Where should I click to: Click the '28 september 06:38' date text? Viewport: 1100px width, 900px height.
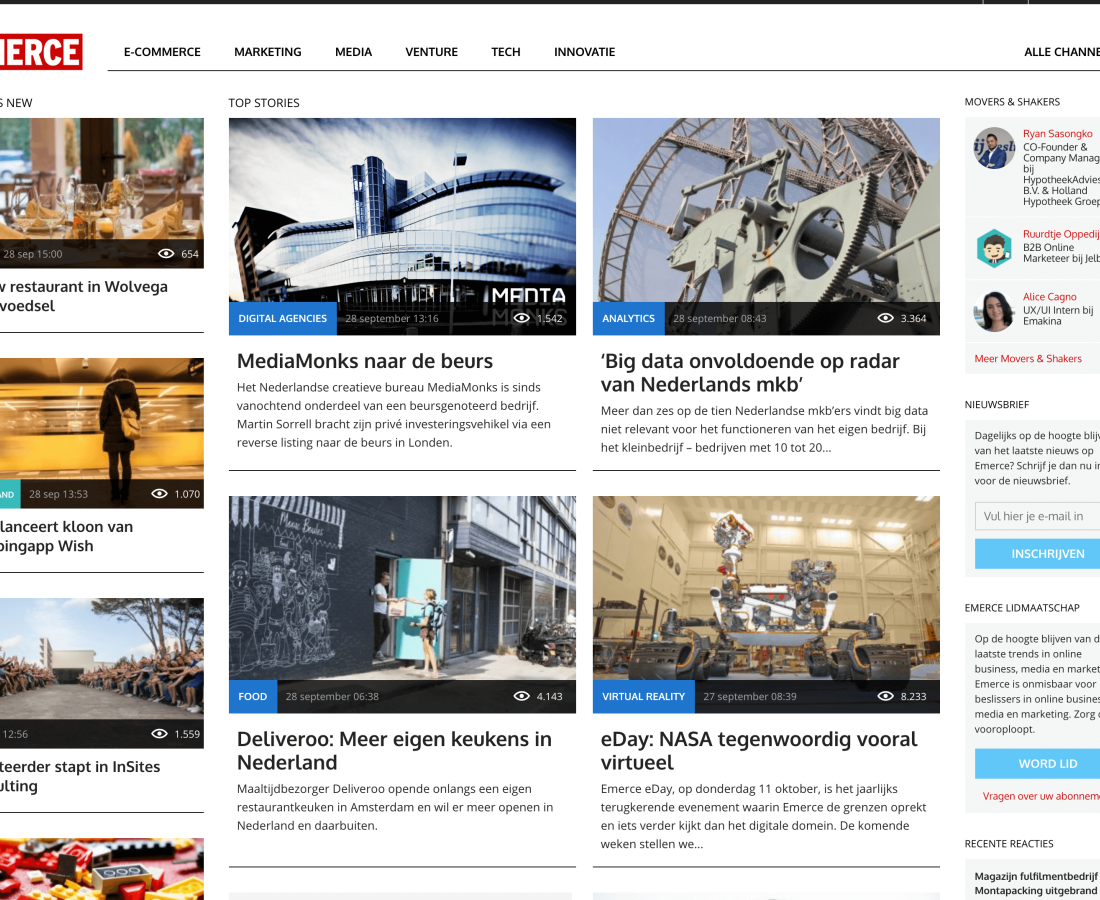coord(332,697)
